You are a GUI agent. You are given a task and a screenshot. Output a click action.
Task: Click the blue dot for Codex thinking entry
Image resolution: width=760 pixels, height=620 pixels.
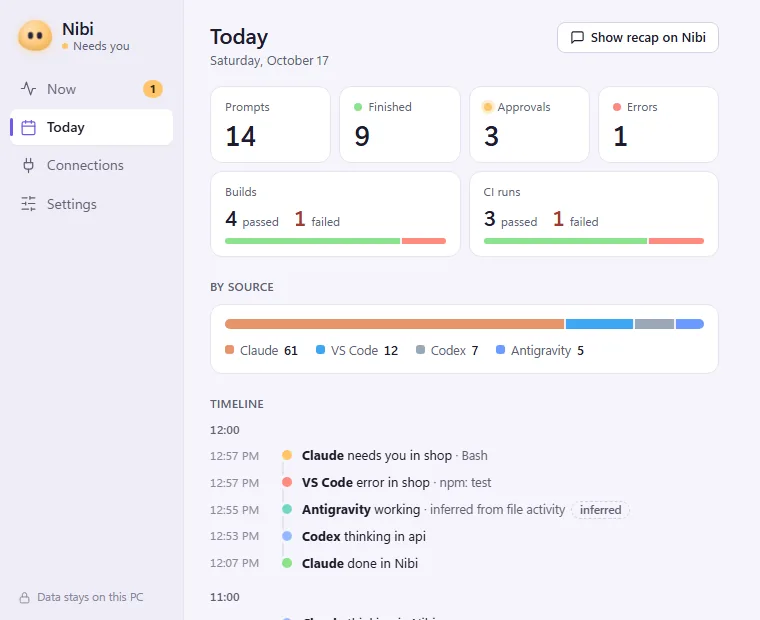pos(287,536)
